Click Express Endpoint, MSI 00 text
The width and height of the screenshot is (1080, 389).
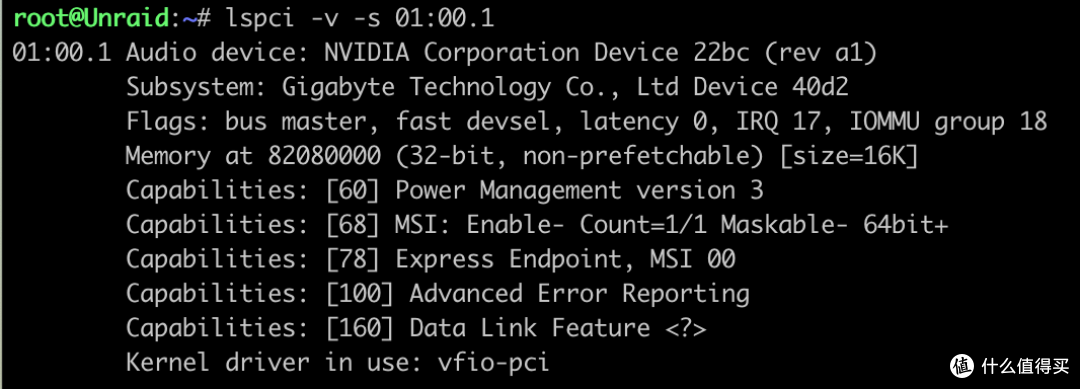[x=565, y=260]
